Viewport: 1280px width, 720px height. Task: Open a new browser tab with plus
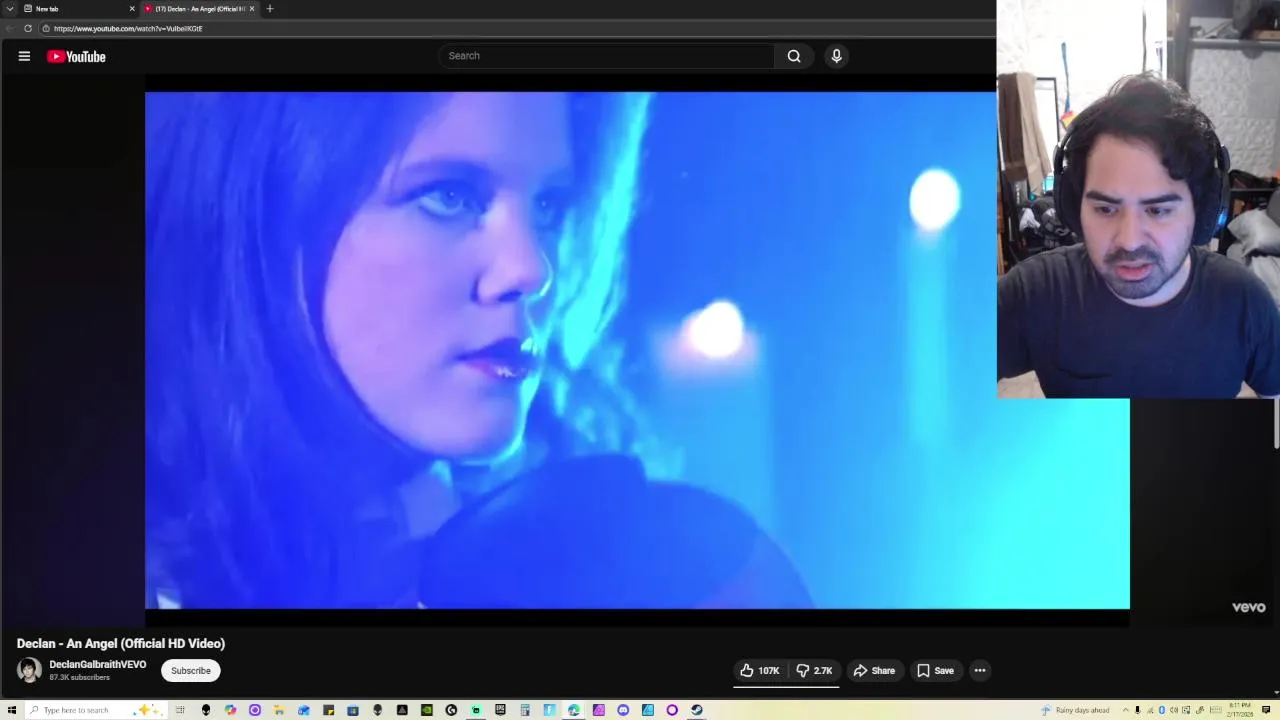[x=269, y=9]
